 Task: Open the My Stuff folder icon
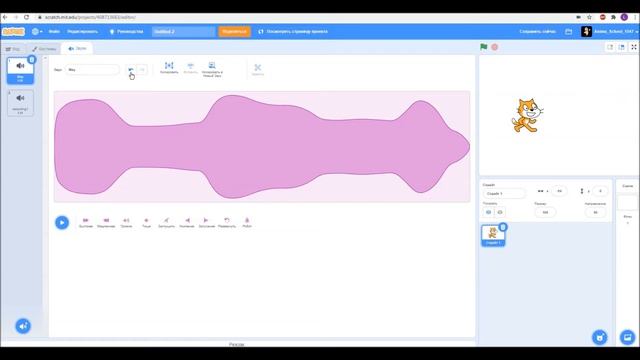569,31
